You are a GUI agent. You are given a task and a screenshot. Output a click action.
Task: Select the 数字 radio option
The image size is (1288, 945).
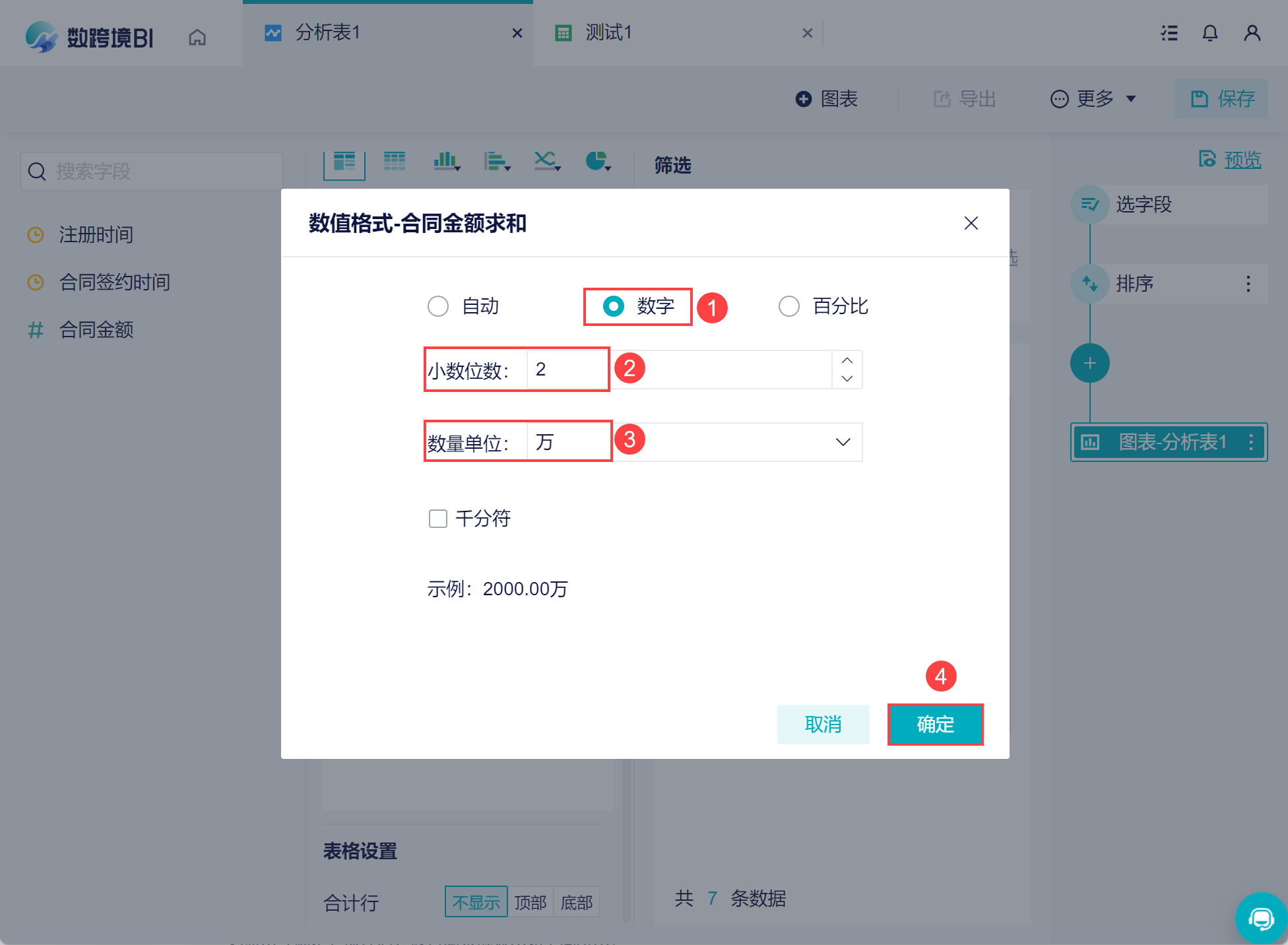(614, 306)
